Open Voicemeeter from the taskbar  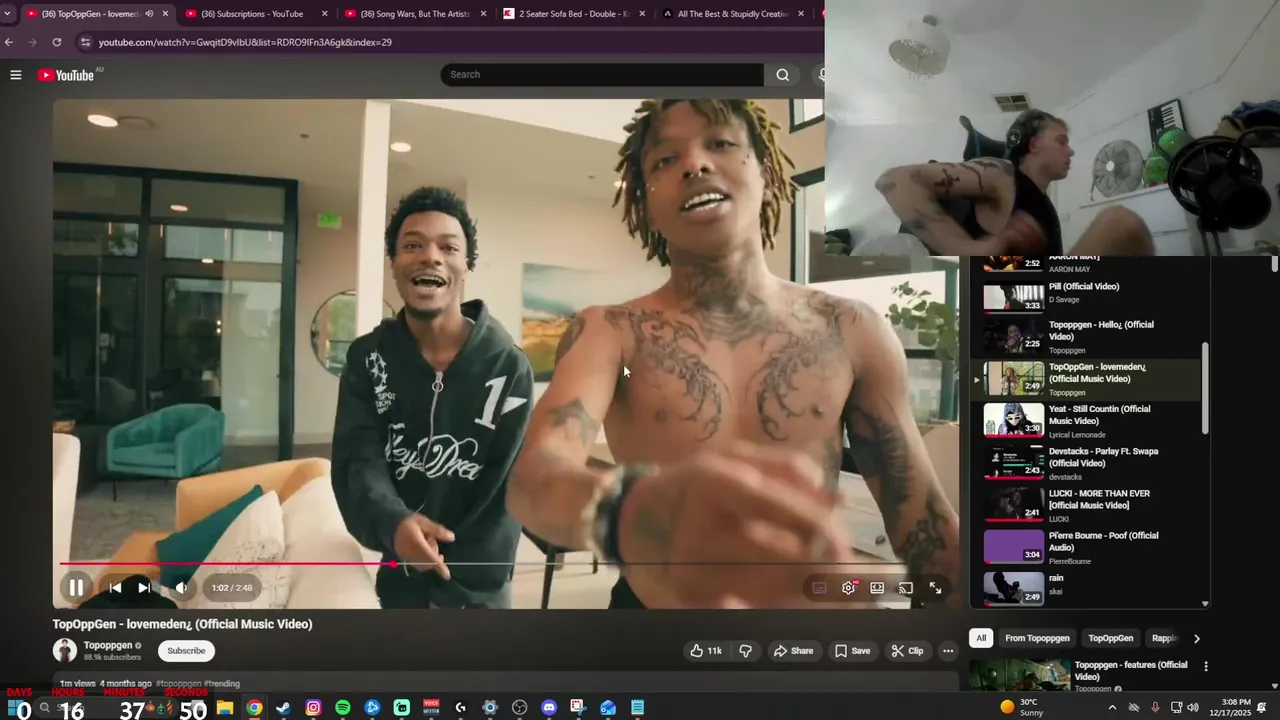(x=431, y=708)
